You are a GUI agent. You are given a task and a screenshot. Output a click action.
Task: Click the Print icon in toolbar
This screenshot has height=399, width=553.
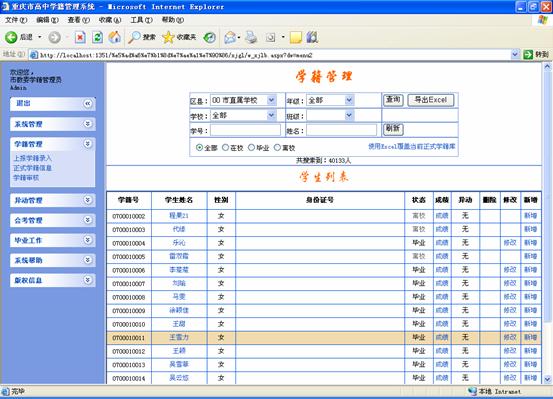click(x=251, y=37)
